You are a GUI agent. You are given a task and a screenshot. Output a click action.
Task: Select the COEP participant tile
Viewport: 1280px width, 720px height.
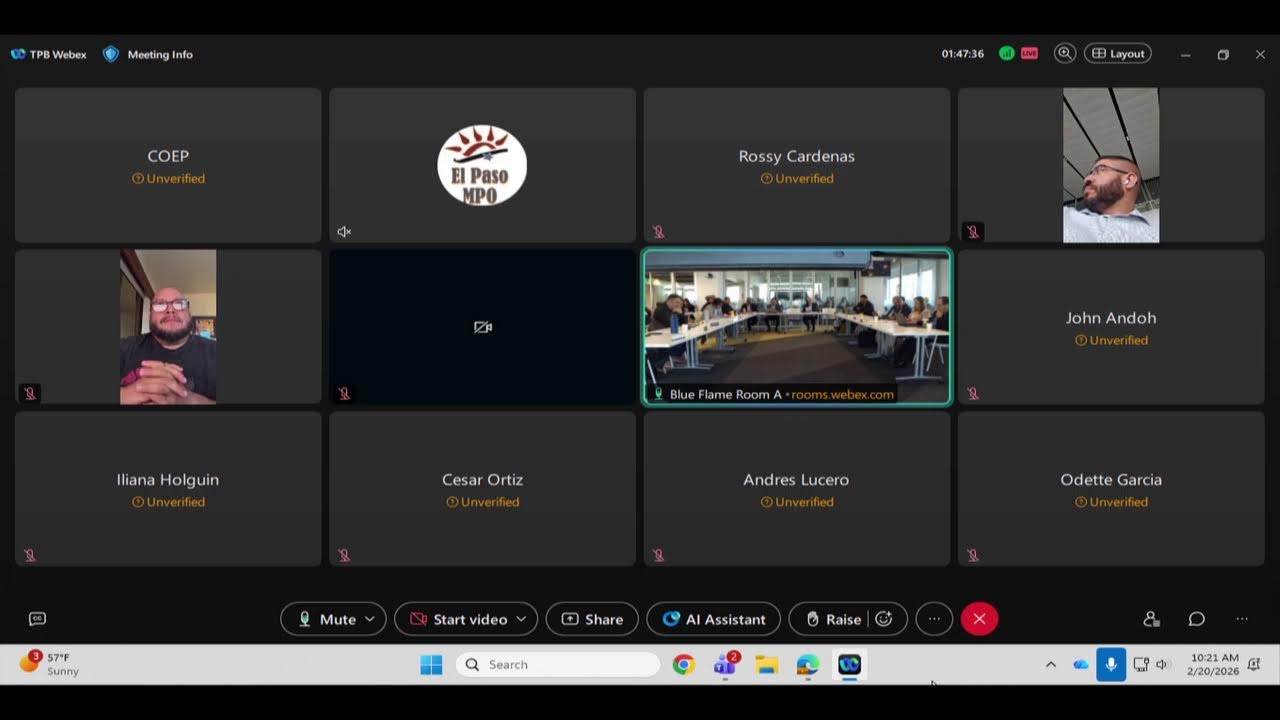[x=168, y=165]
